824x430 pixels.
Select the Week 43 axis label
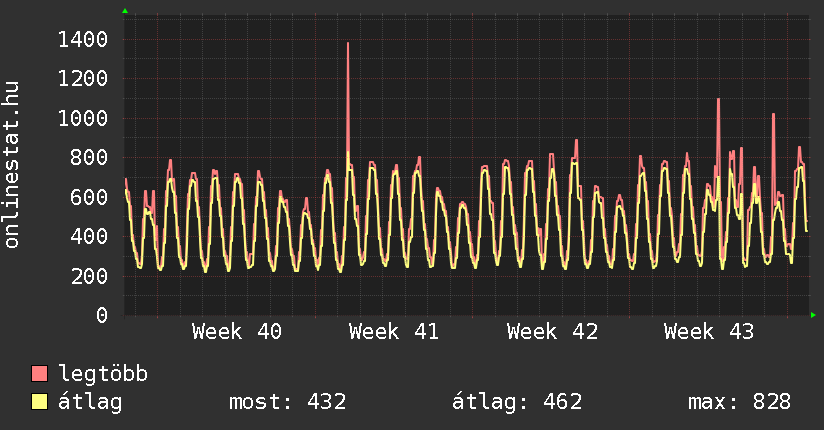[x=709, y=331]
